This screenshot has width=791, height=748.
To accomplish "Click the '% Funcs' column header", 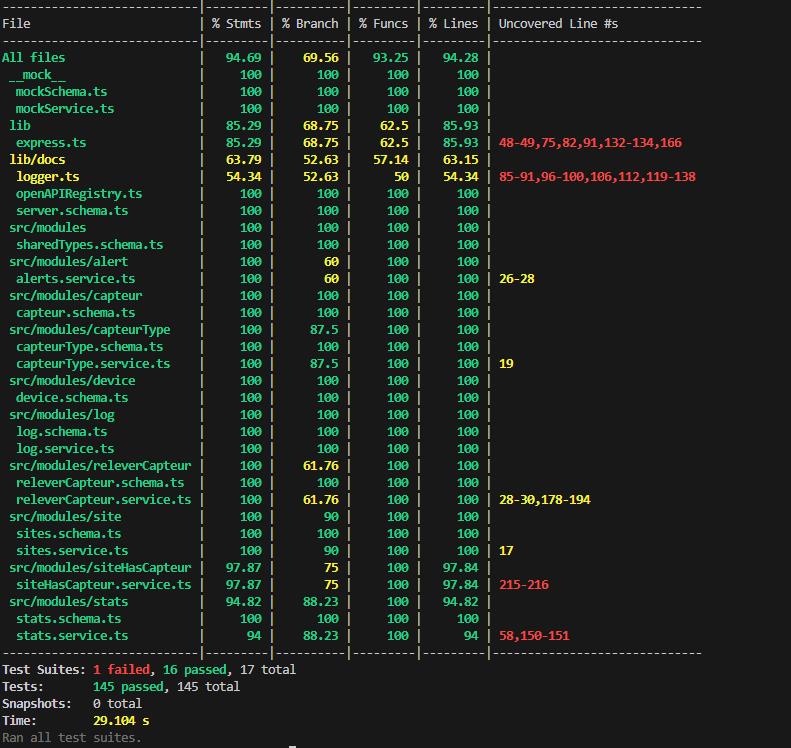I will click(383, 24).
